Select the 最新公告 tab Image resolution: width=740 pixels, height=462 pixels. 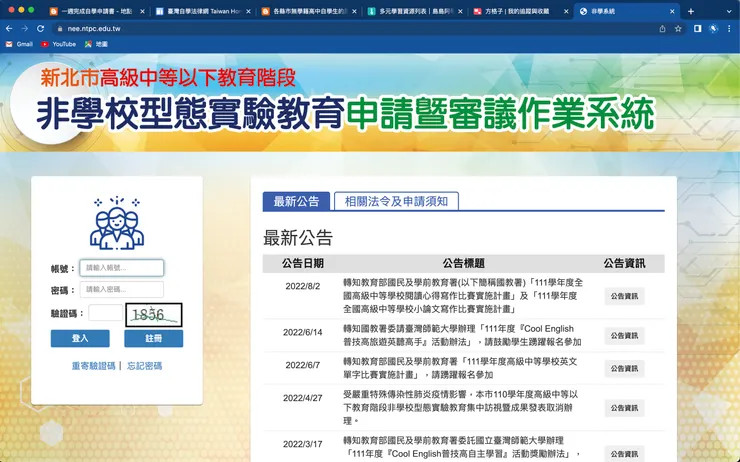[296, 202]
